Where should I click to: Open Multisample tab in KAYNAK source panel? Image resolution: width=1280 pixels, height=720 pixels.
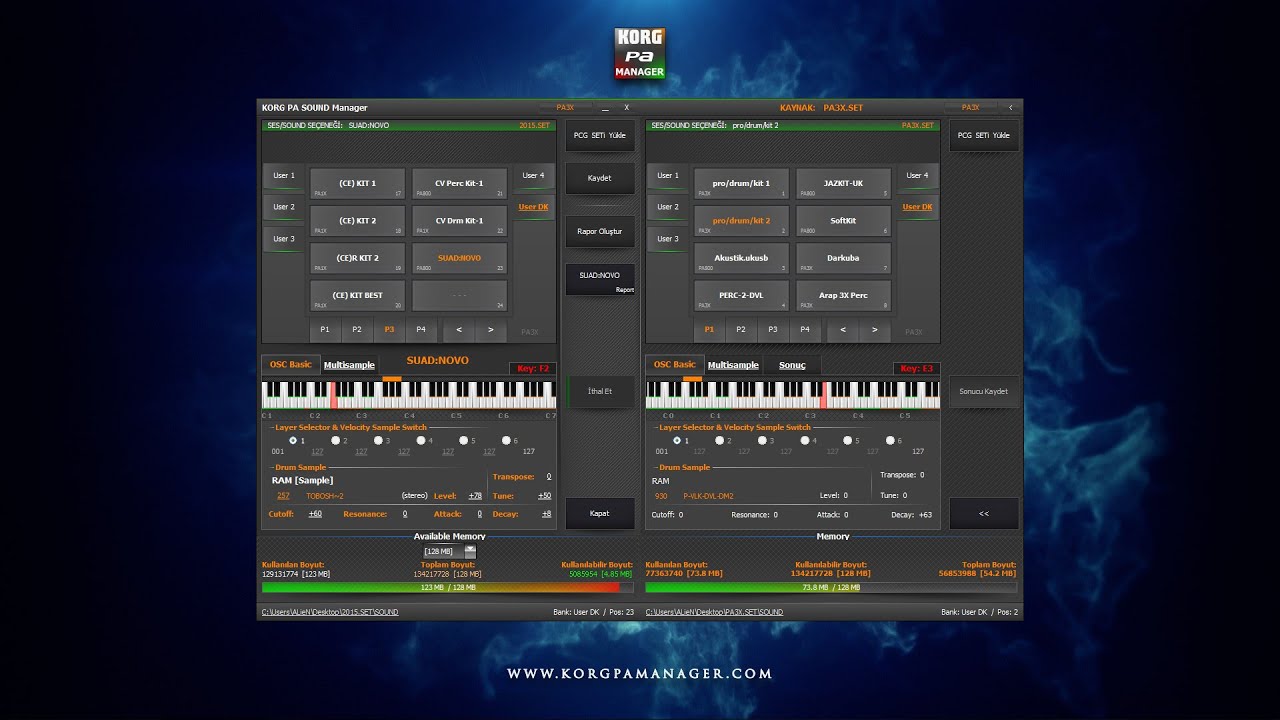pos(733,365)
